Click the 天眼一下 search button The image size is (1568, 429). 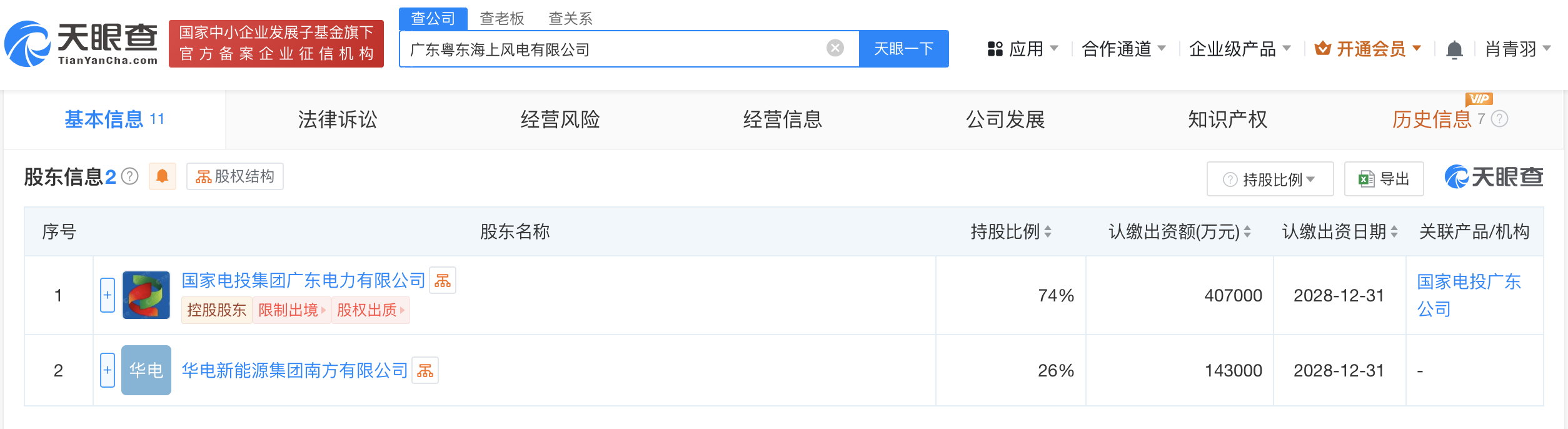pos(903,49)
